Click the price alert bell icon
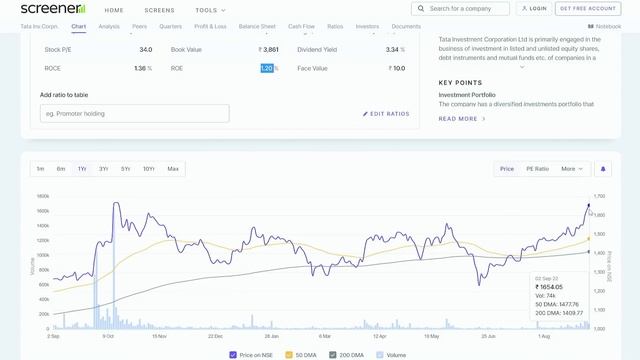This screenshot has height=360, width=640. pos(603,169)
